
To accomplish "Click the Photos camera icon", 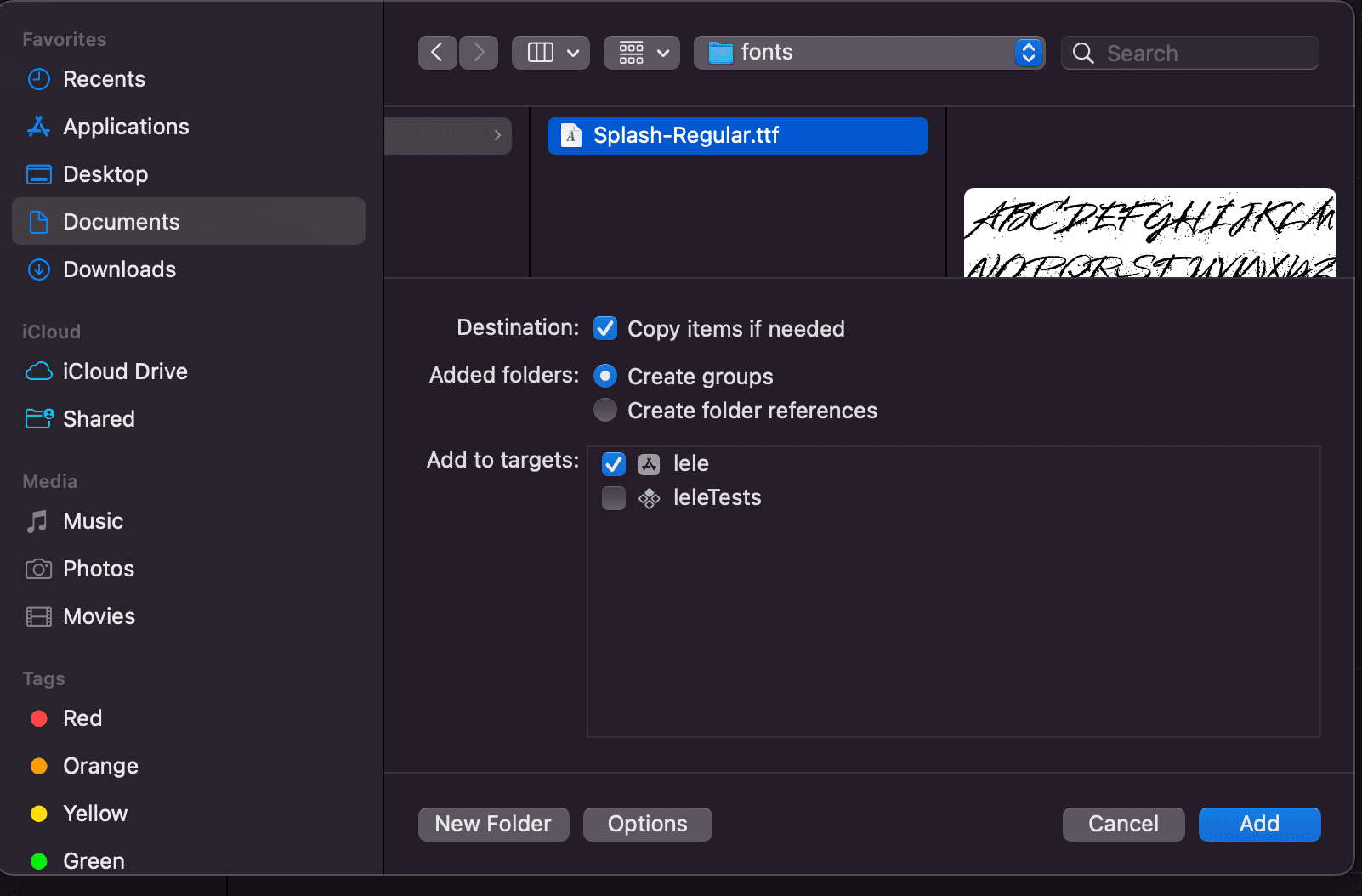I will pyautogui.click(x=39, y=569).
